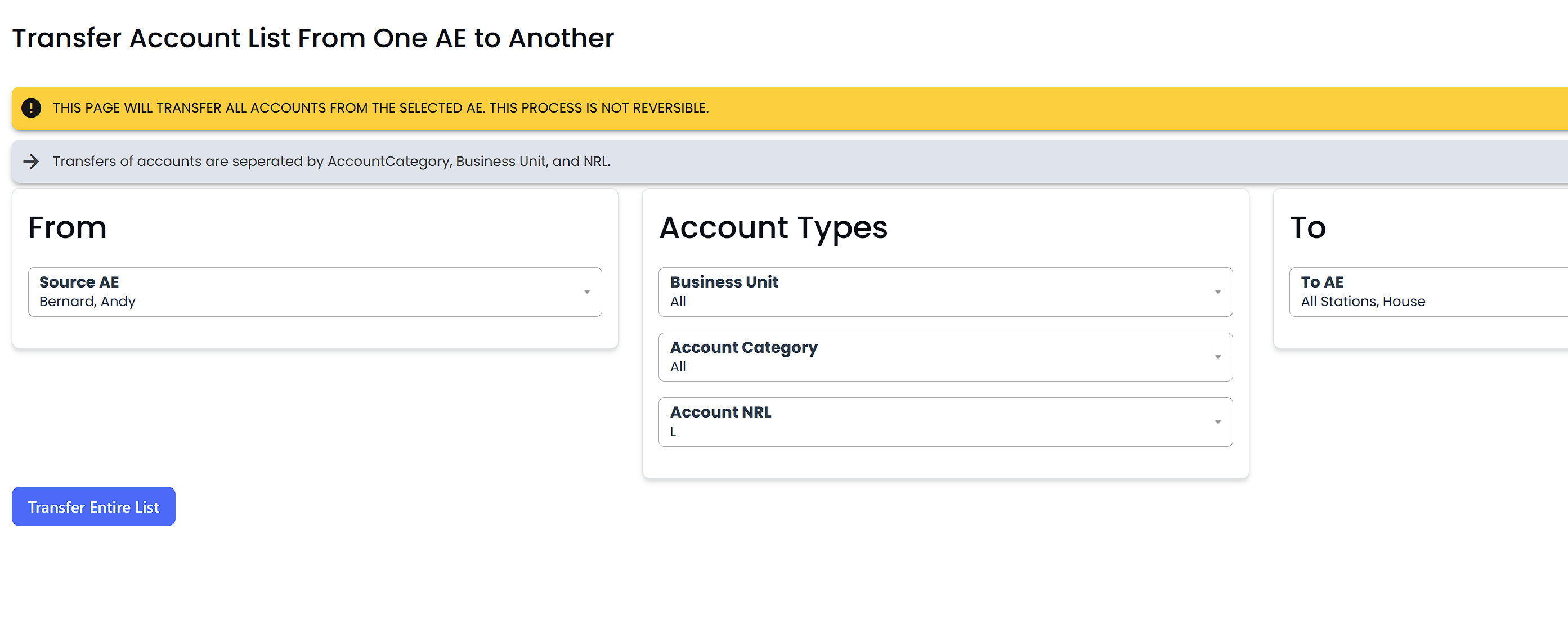Click the 'Account Types' card heading

click(x=774, y=228)
